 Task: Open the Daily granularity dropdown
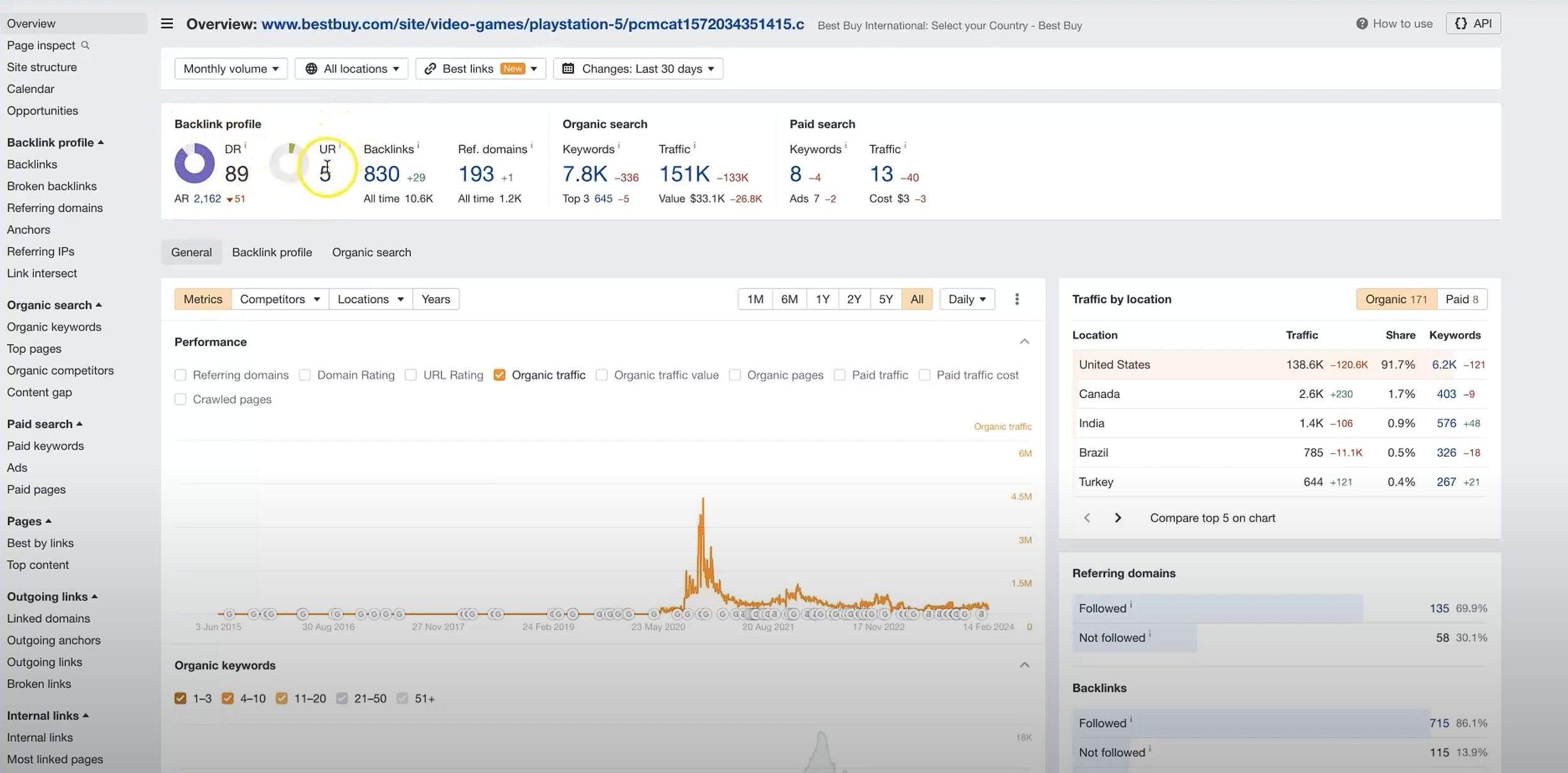pyautogui.click(x=966, y=299)
